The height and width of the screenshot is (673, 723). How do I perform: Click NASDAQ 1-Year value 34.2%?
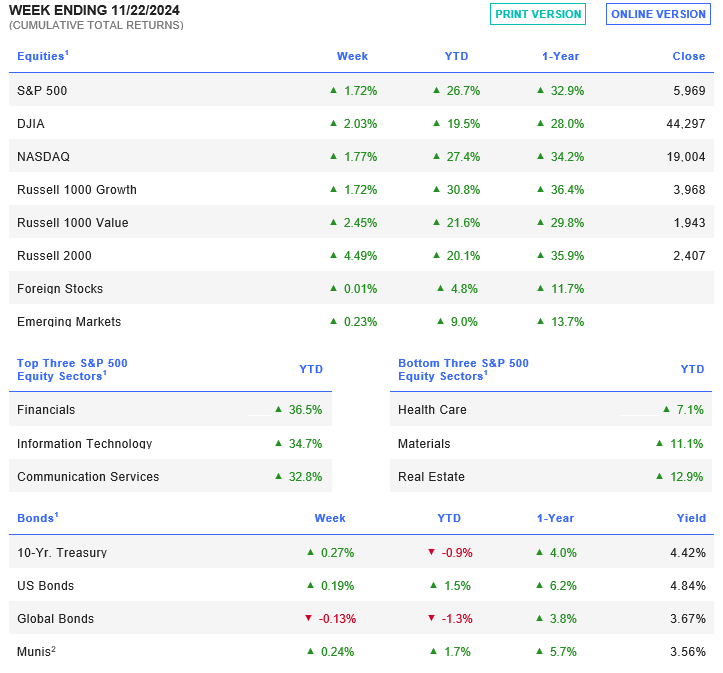(x=567, y=157)
